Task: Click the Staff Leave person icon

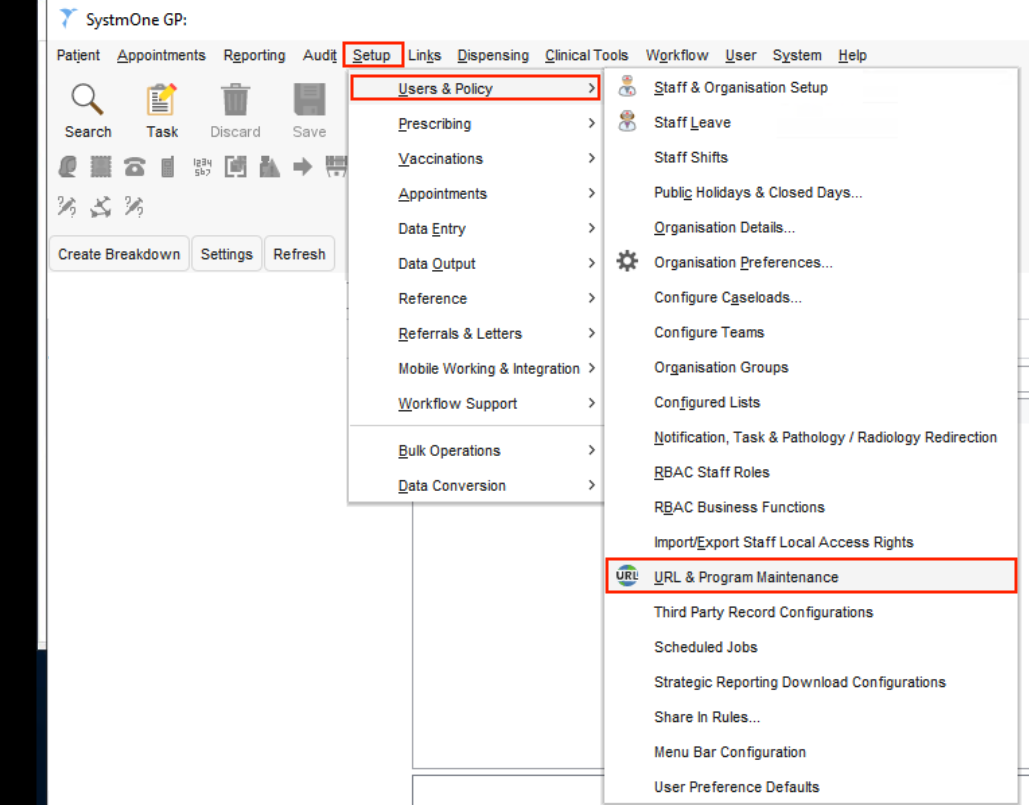Action: pos(627,121)
